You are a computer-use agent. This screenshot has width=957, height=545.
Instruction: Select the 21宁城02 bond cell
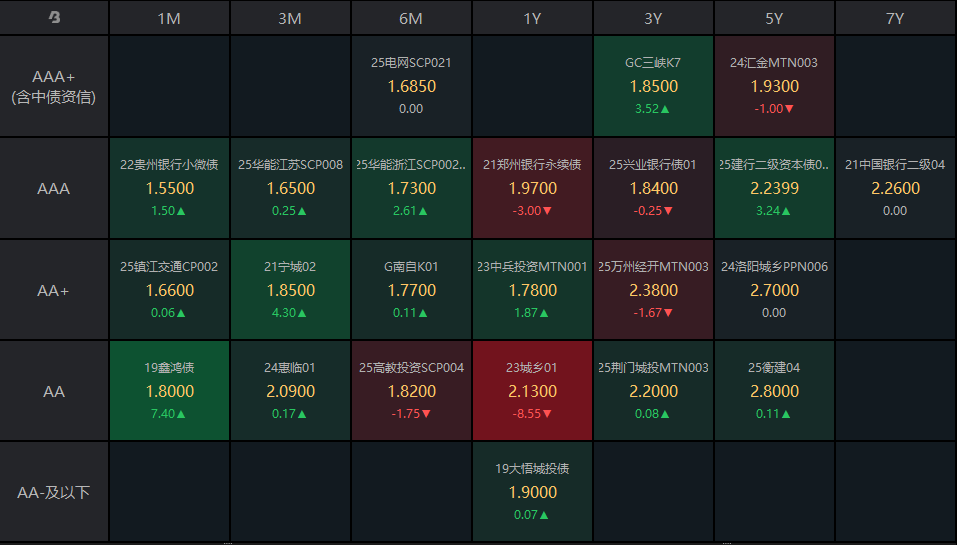290,290
